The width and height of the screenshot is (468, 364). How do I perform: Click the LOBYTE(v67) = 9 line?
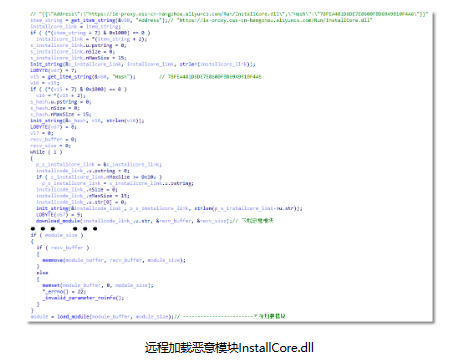click(59, 215)
